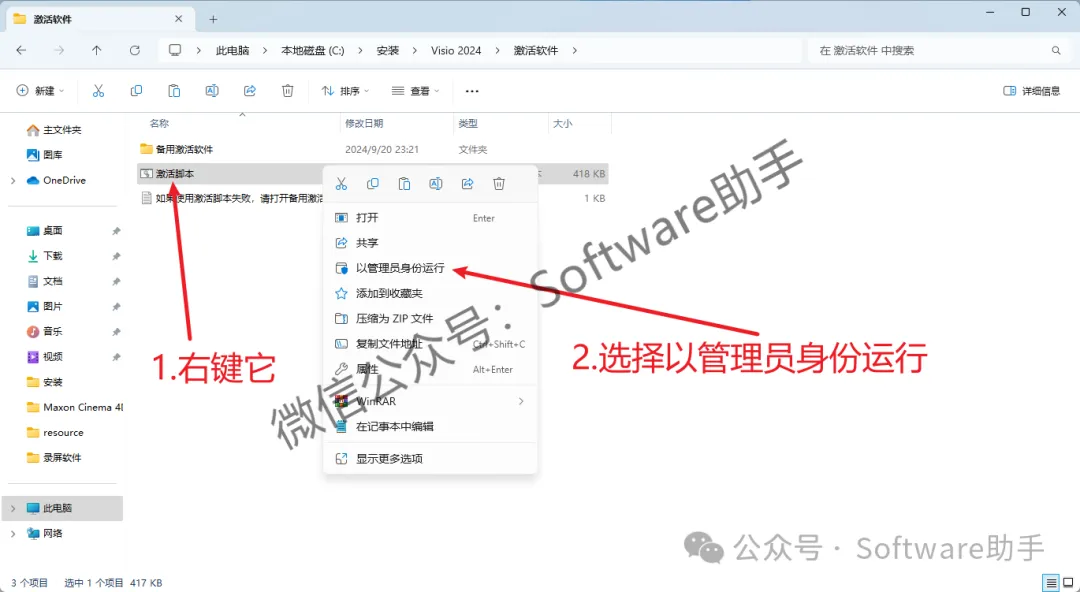1080x592 pixels.
Task: Toggle the 详细信息 pane button
Action: 1031,91
